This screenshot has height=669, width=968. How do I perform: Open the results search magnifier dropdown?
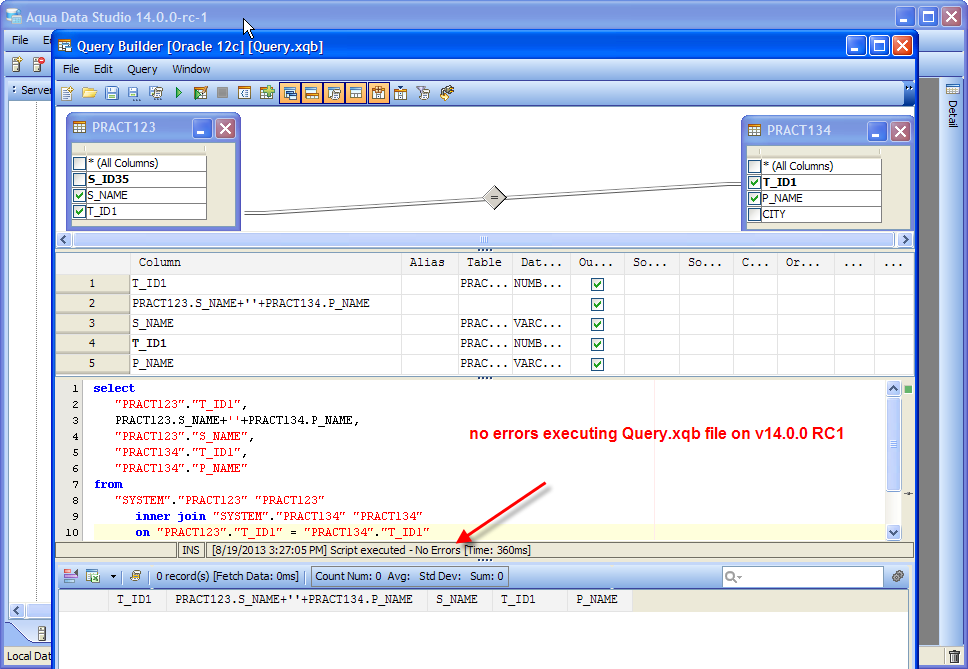[733, 577]
